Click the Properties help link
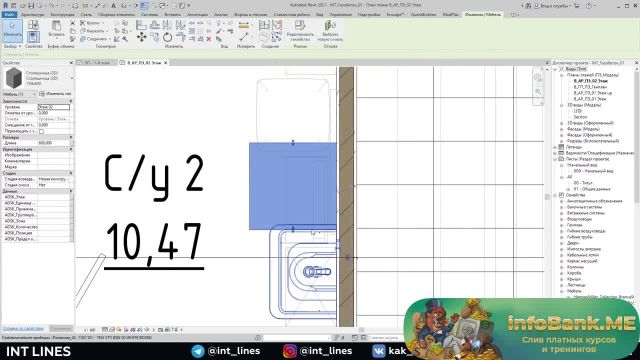The height and width of the screenshot is (360, 640). (x=23, y=329)
